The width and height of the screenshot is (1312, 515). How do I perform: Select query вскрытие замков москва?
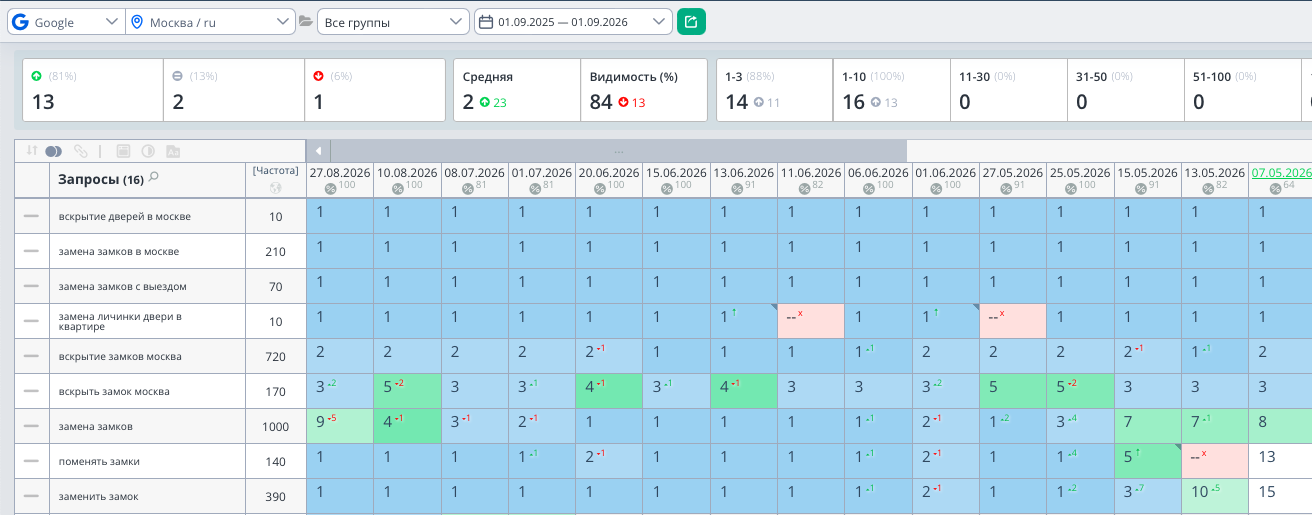click(120, 356)
